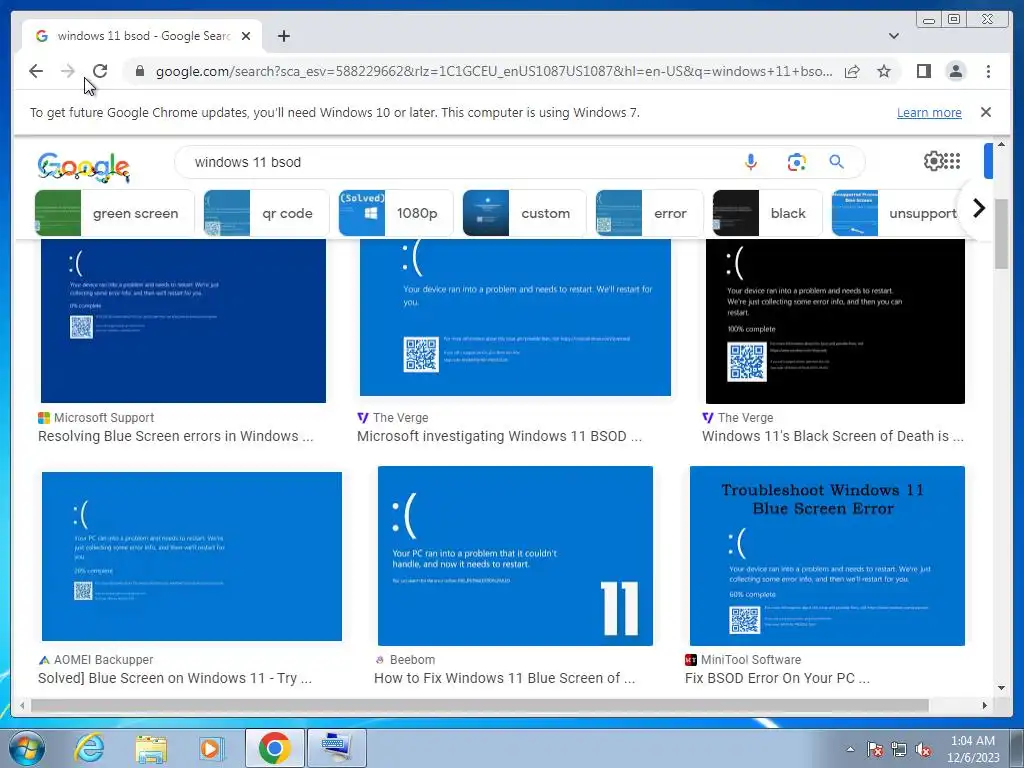Viewport: 1024px width, 768px height.
Task: Click the vertical scrollbar thumb
Action: click(1001, 234)
